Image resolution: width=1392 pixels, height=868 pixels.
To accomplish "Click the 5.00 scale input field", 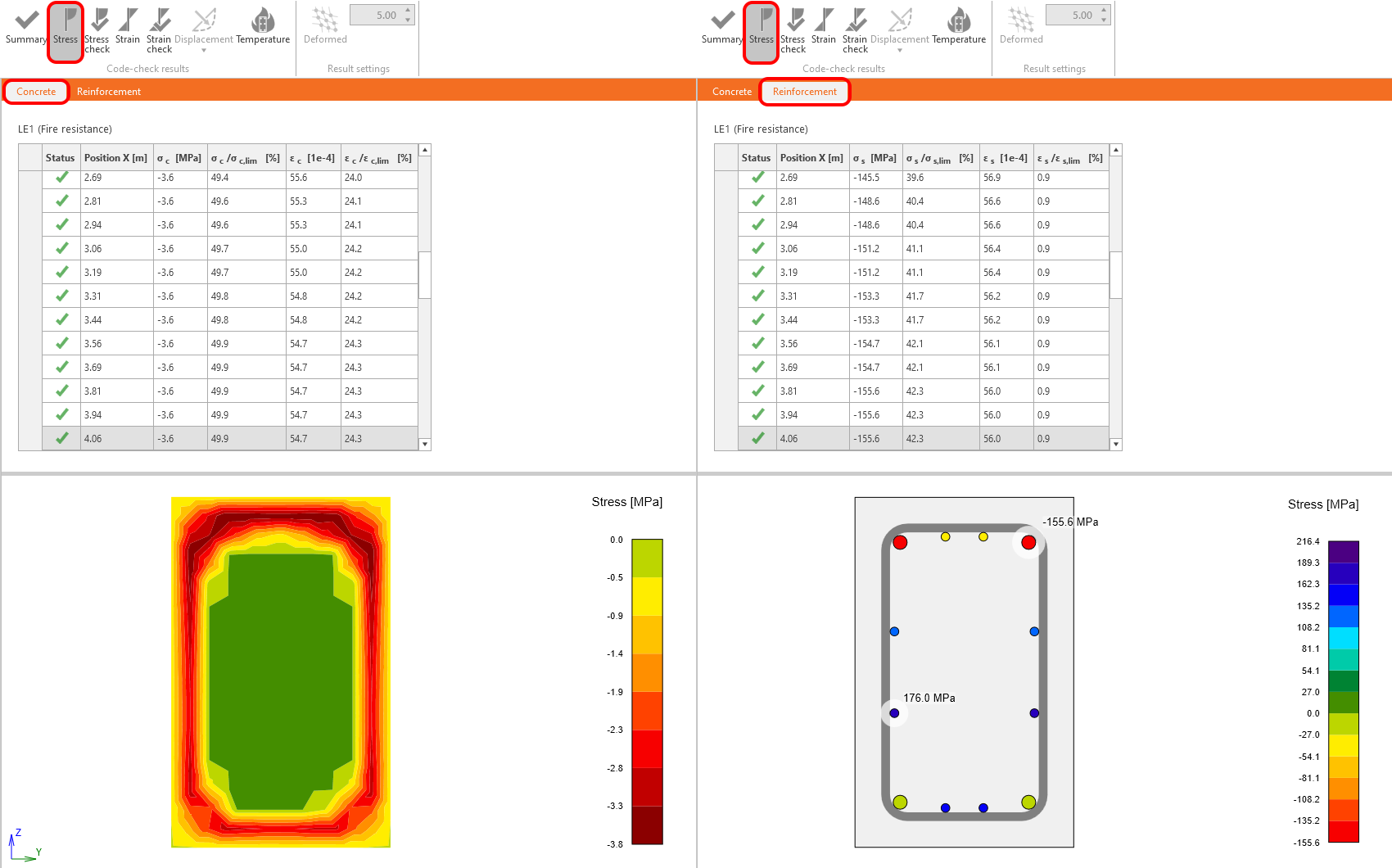I will (x=382, y=14).
